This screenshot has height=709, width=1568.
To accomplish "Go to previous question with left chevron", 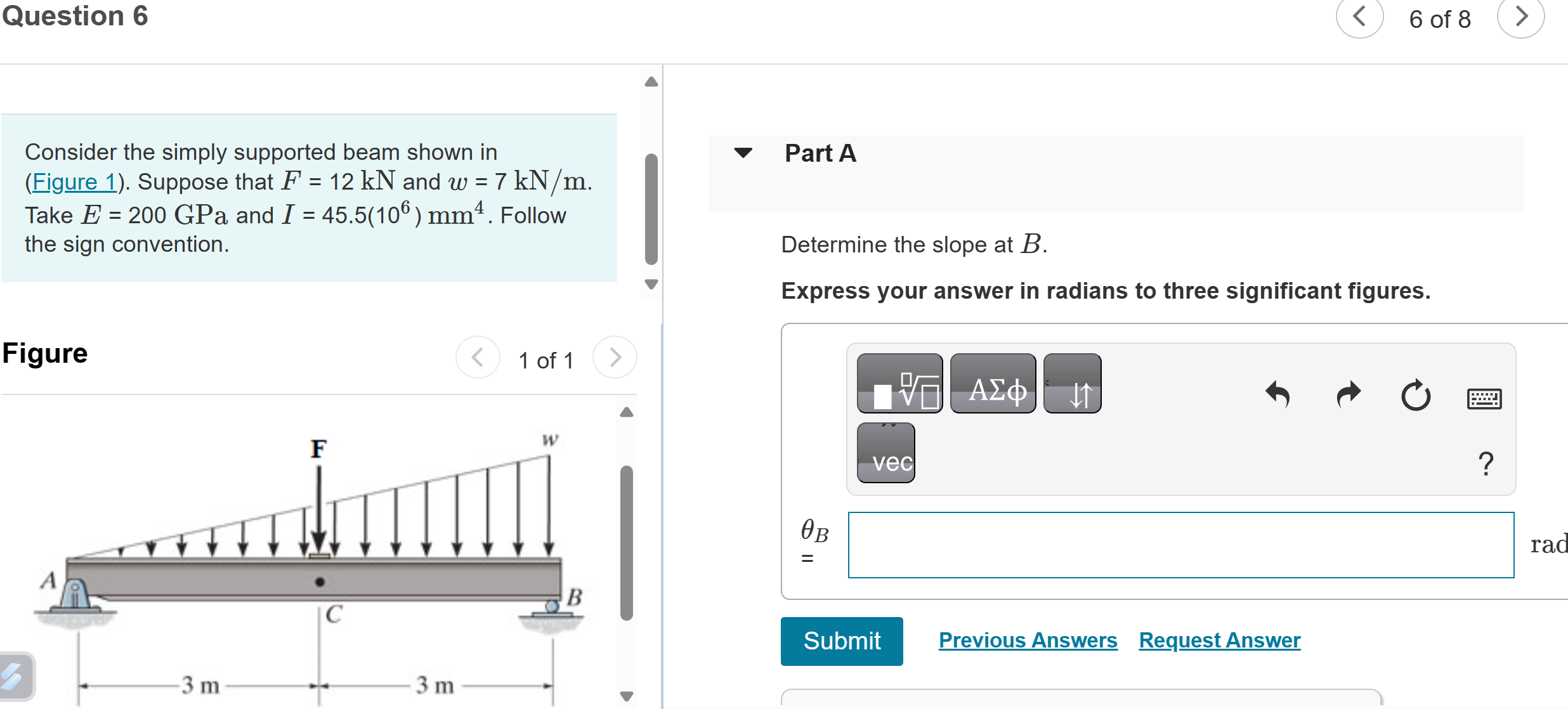I will (x=1359, y=18).
